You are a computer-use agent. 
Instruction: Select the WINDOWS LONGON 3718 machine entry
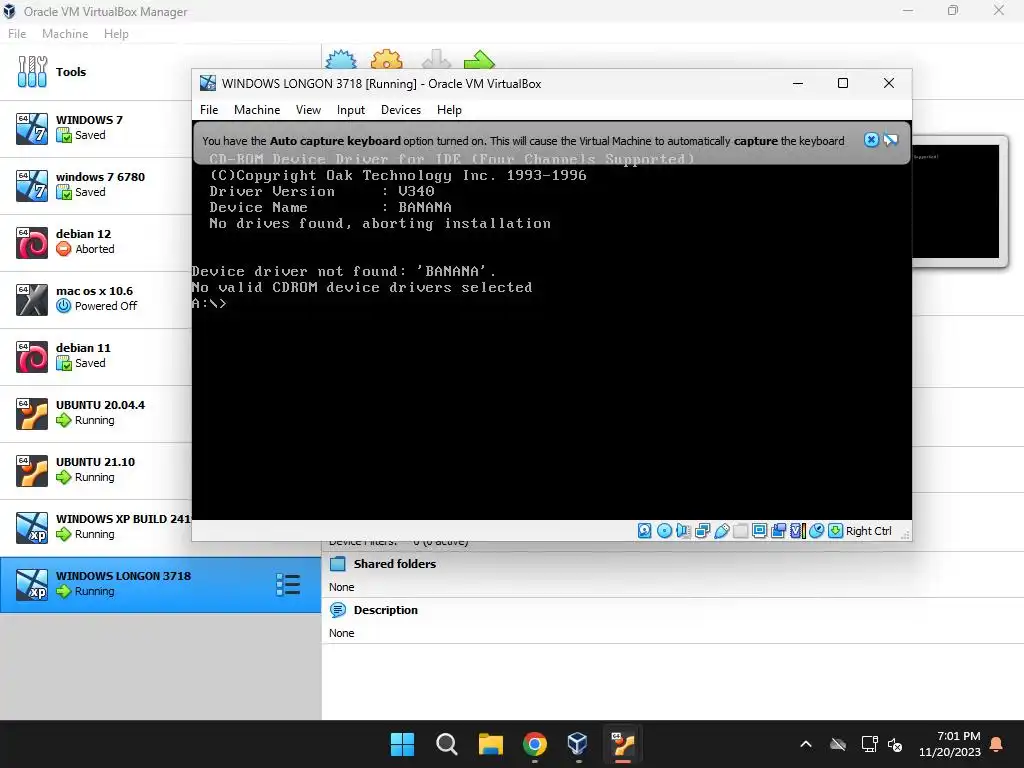pos(161,584)
